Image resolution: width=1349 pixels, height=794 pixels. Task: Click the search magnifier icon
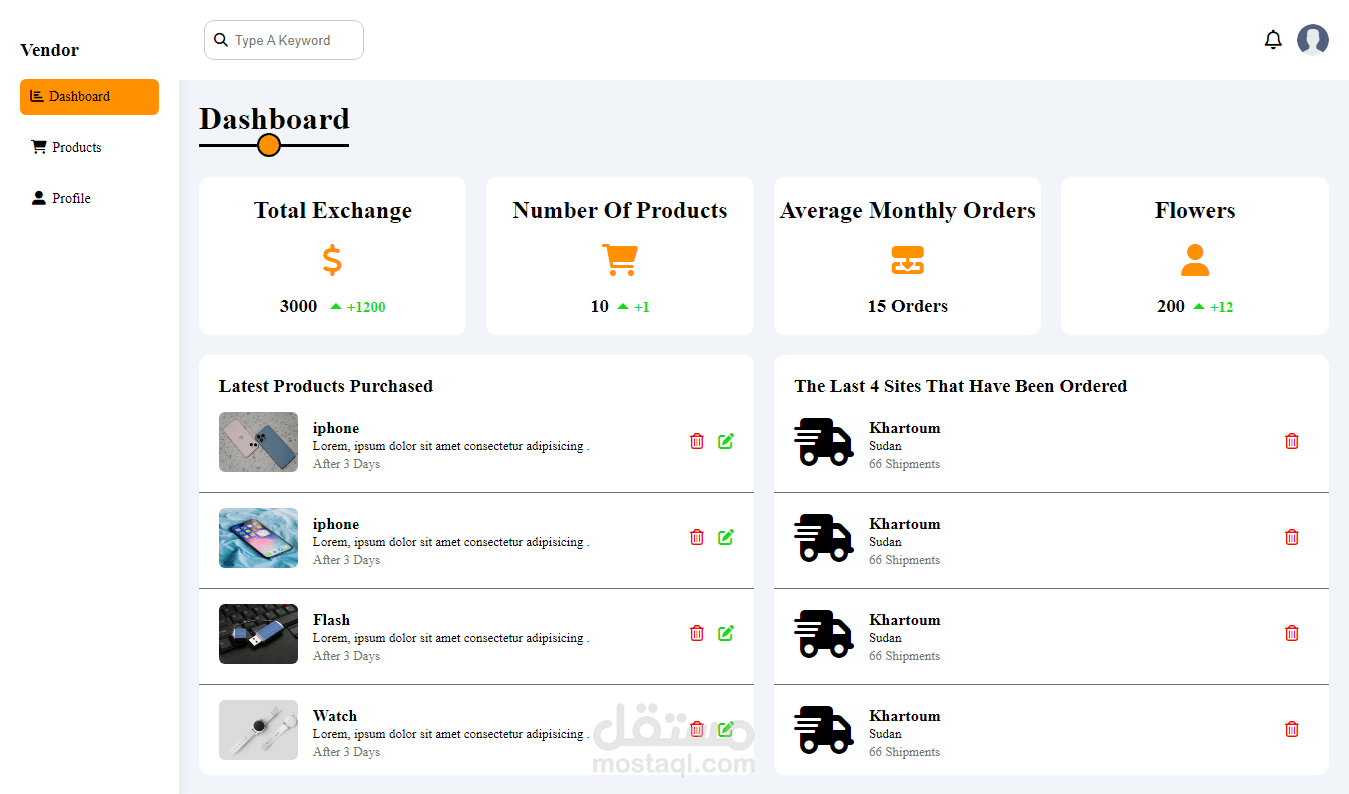click(x=221, y=40)
